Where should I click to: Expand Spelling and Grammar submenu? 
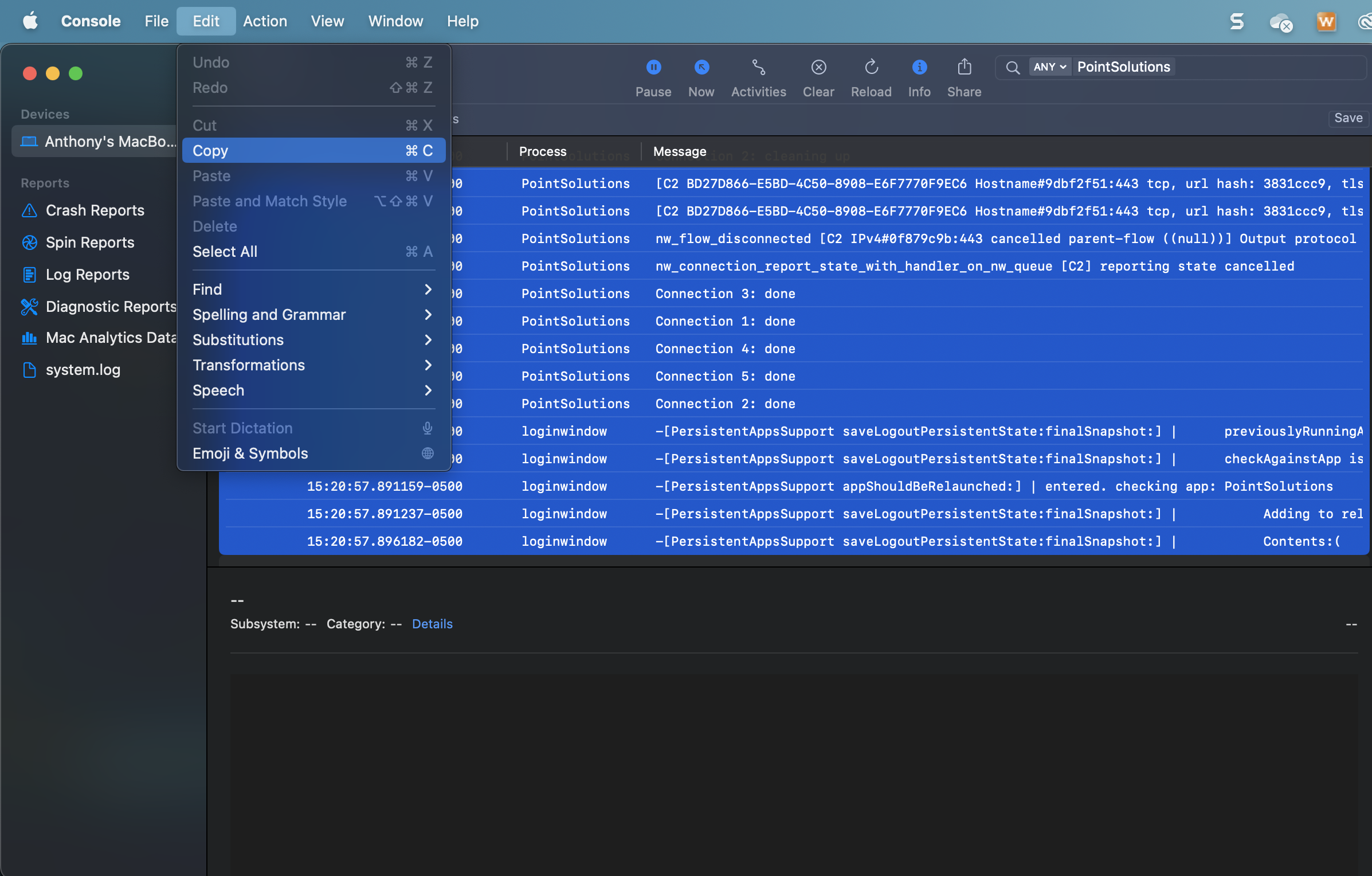tap(313, 315)
